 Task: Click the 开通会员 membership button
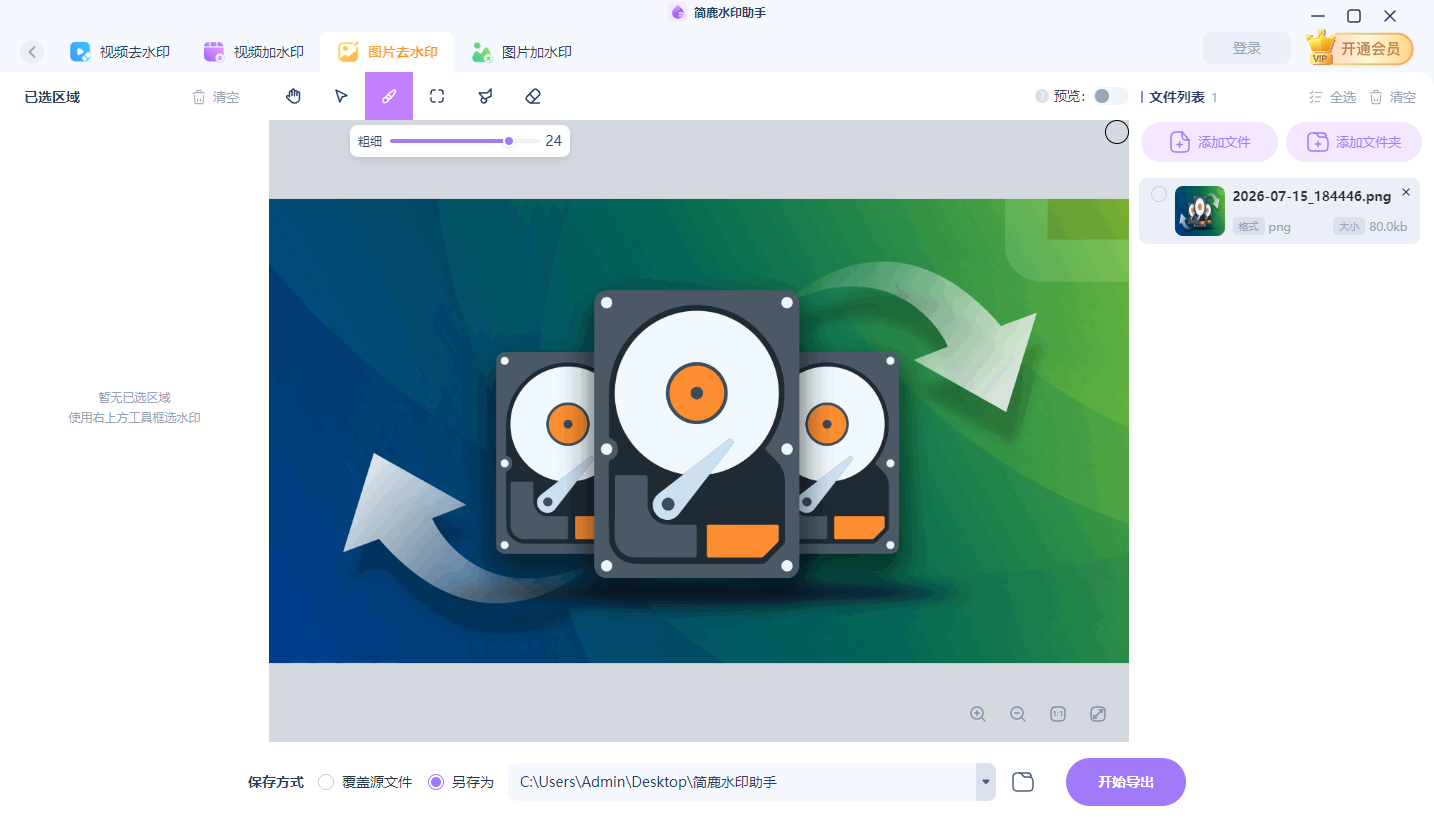point(1360,48)
